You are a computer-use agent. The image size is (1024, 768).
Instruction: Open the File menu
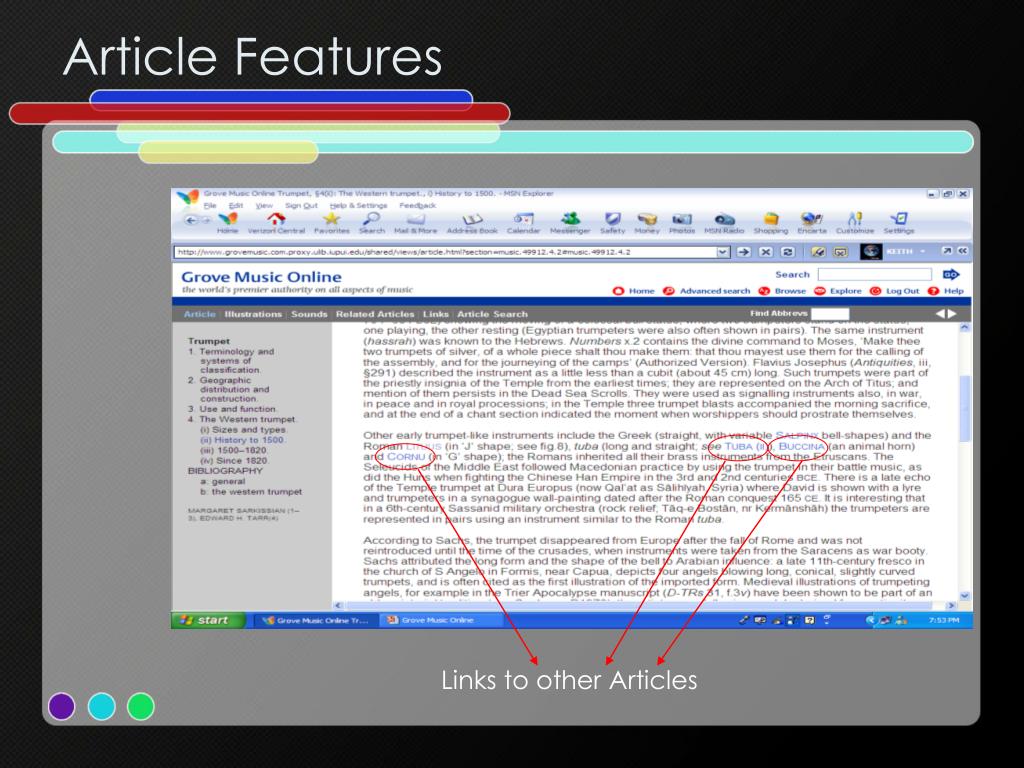pos(210,205)
